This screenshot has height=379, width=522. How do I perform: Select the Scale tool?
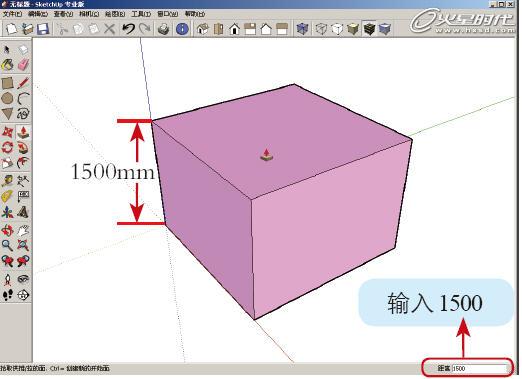pyautogui.click(x=7, y=163)
